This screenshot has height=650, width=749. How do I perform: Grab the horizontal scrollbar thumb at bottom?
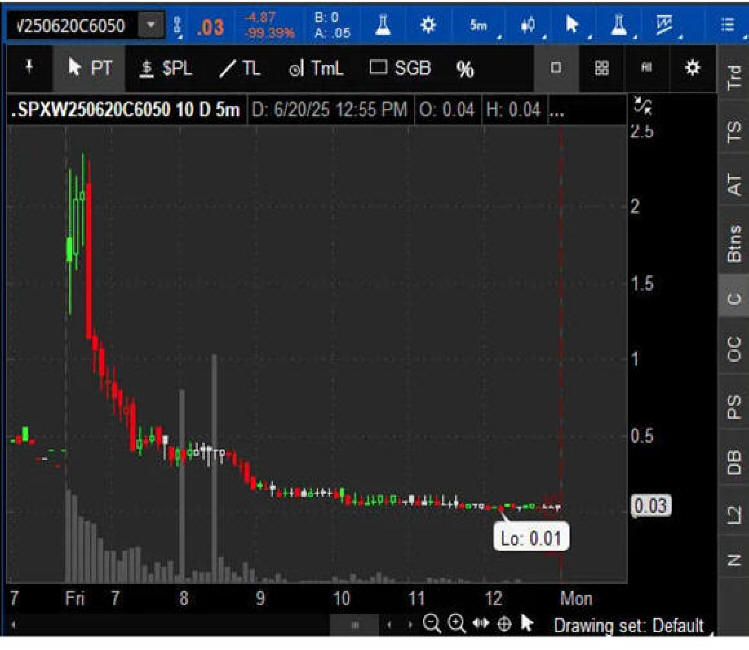354,624
